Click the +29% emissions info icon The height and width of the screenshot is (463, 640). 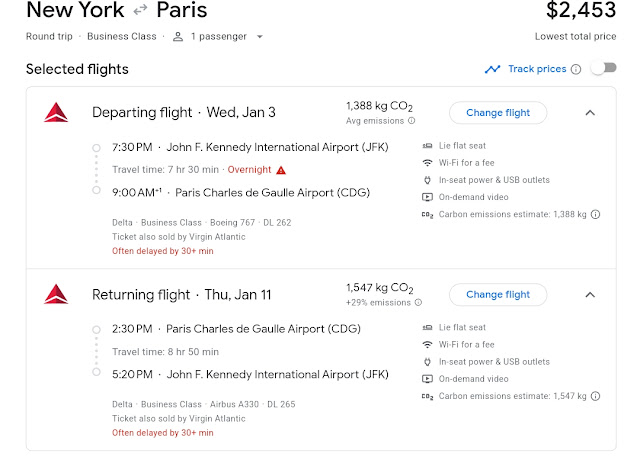point(417,304)
